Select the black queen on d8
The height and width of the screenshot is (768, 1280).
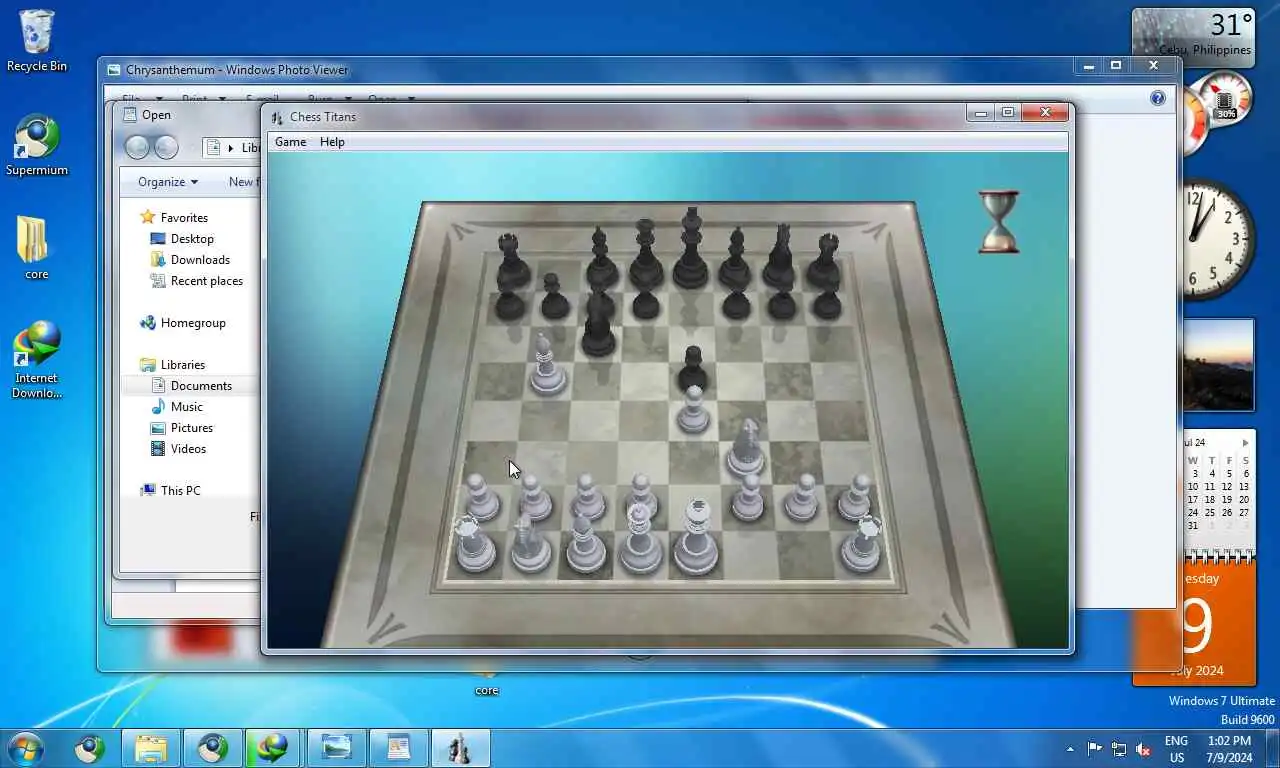645,253
